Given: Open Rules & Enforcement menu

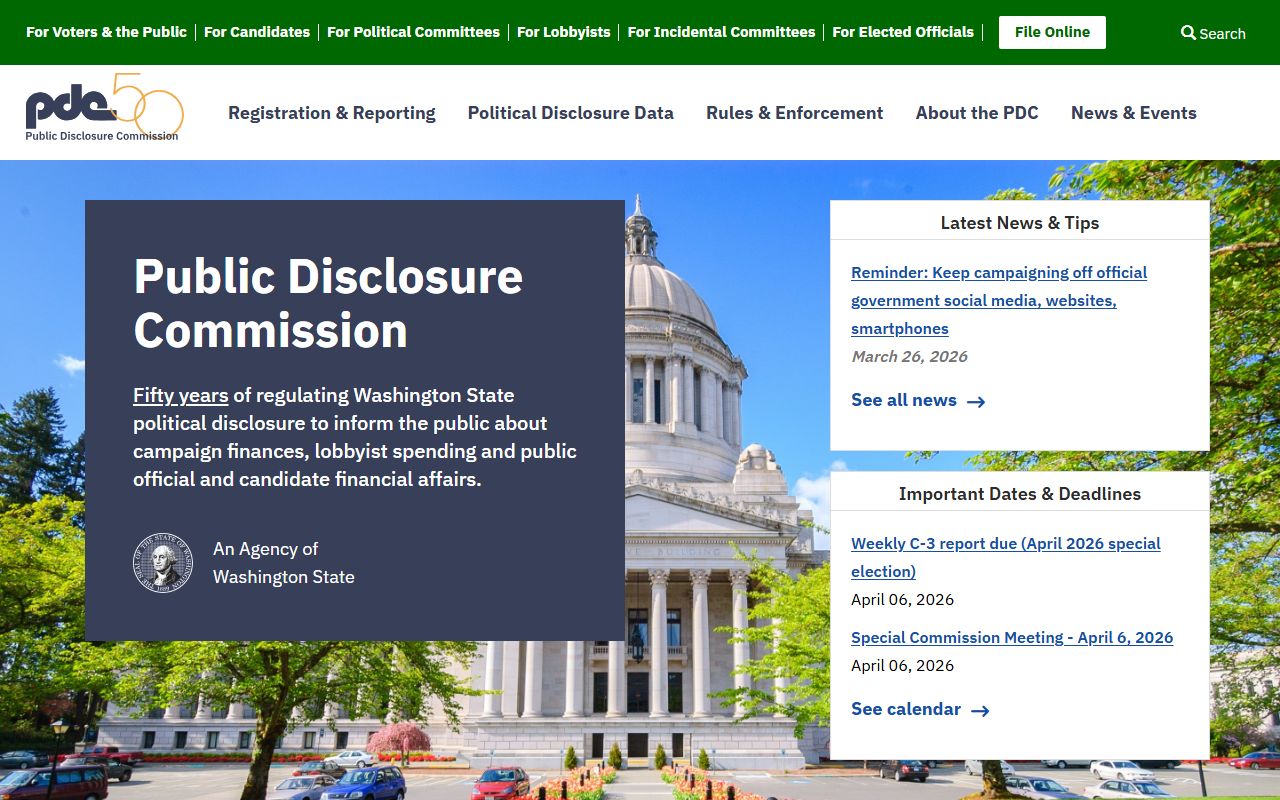Looking at the screenshot, I should click(795, 113).
